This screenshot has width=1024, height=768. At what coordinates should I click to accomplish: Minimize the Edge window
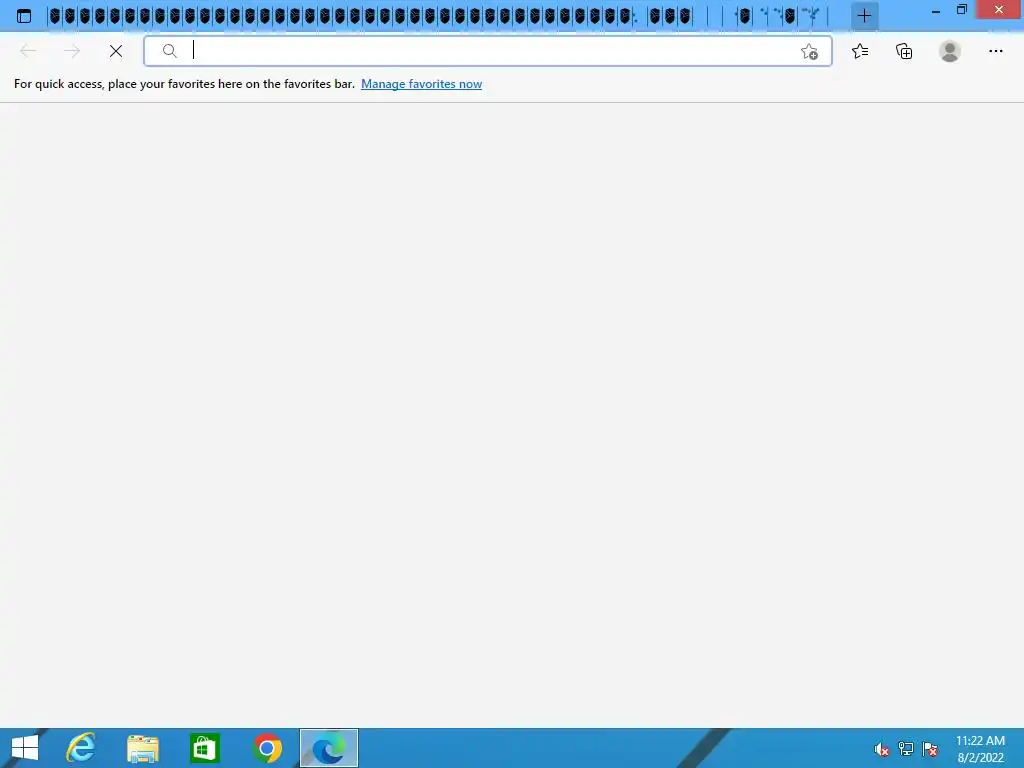[x=936, y=10]
